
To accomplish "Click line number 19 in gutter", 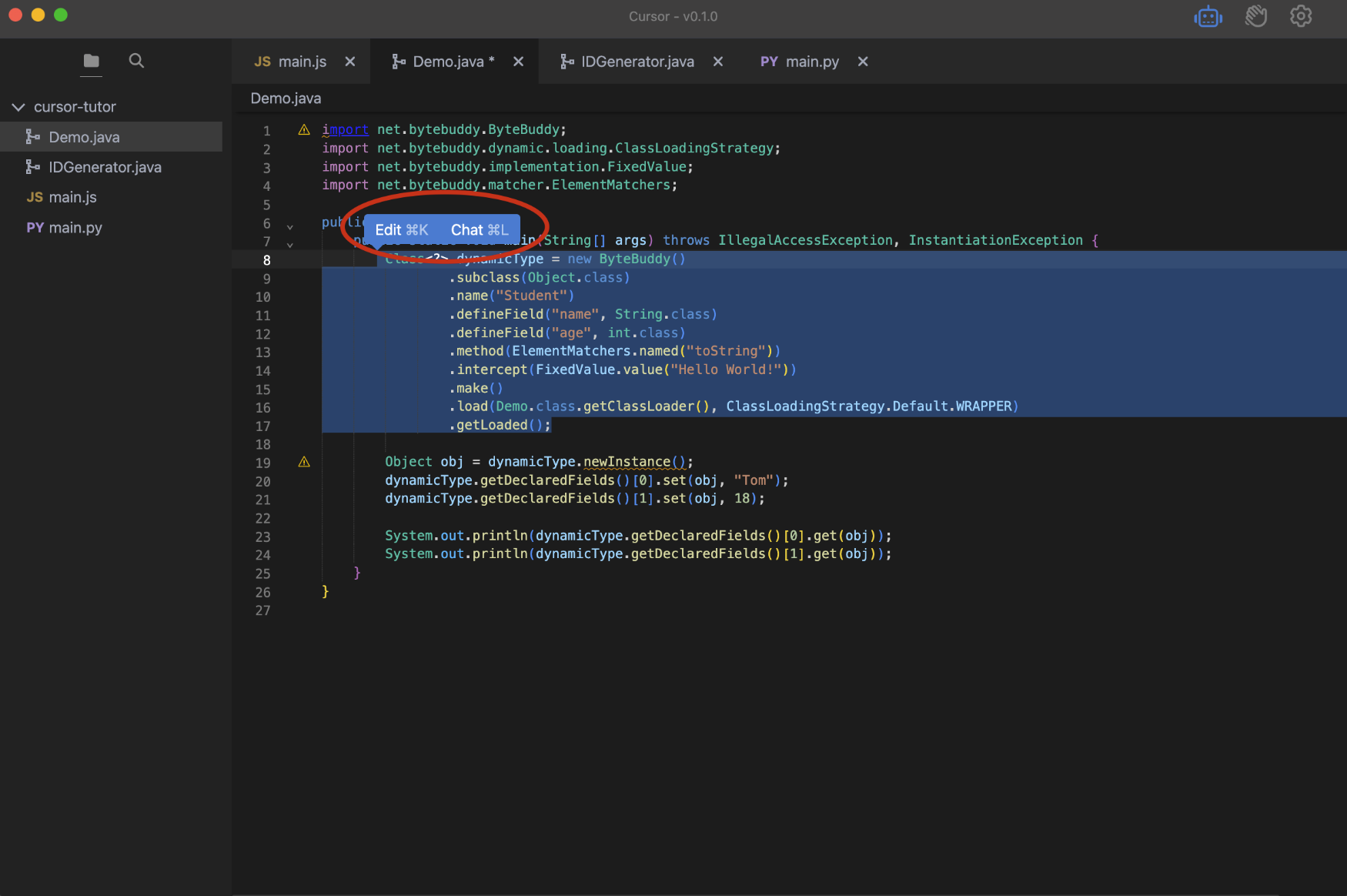I will click(x=262, y=463).
